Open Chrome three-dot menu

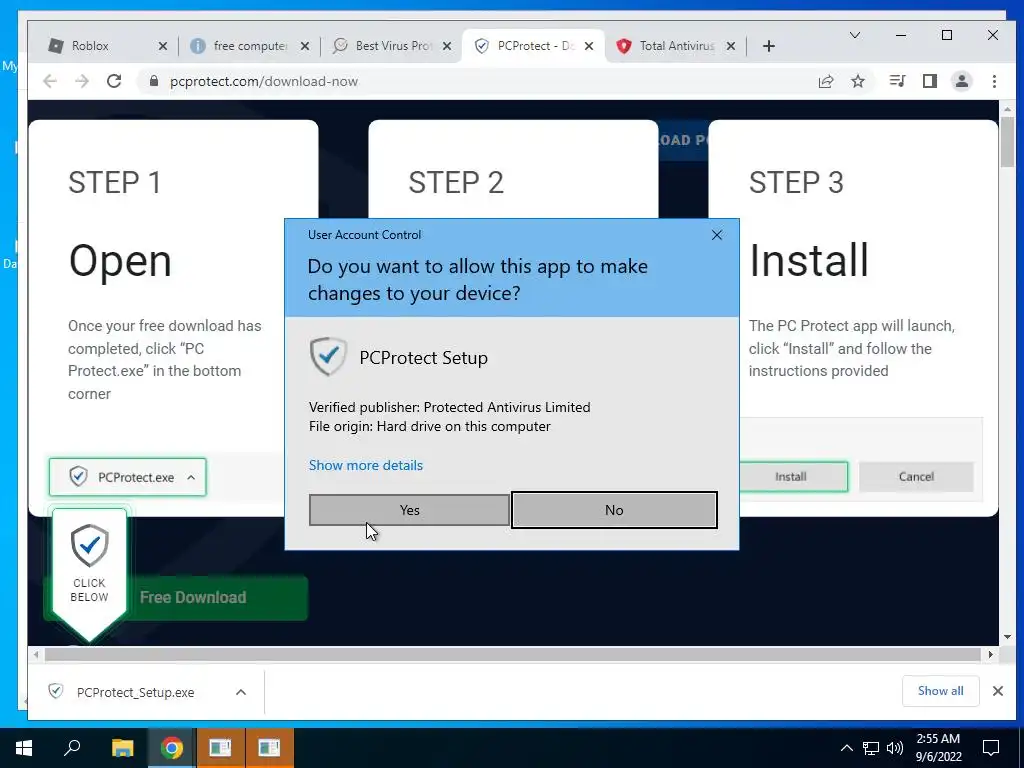pyautogui.click(x=994, y=81)
